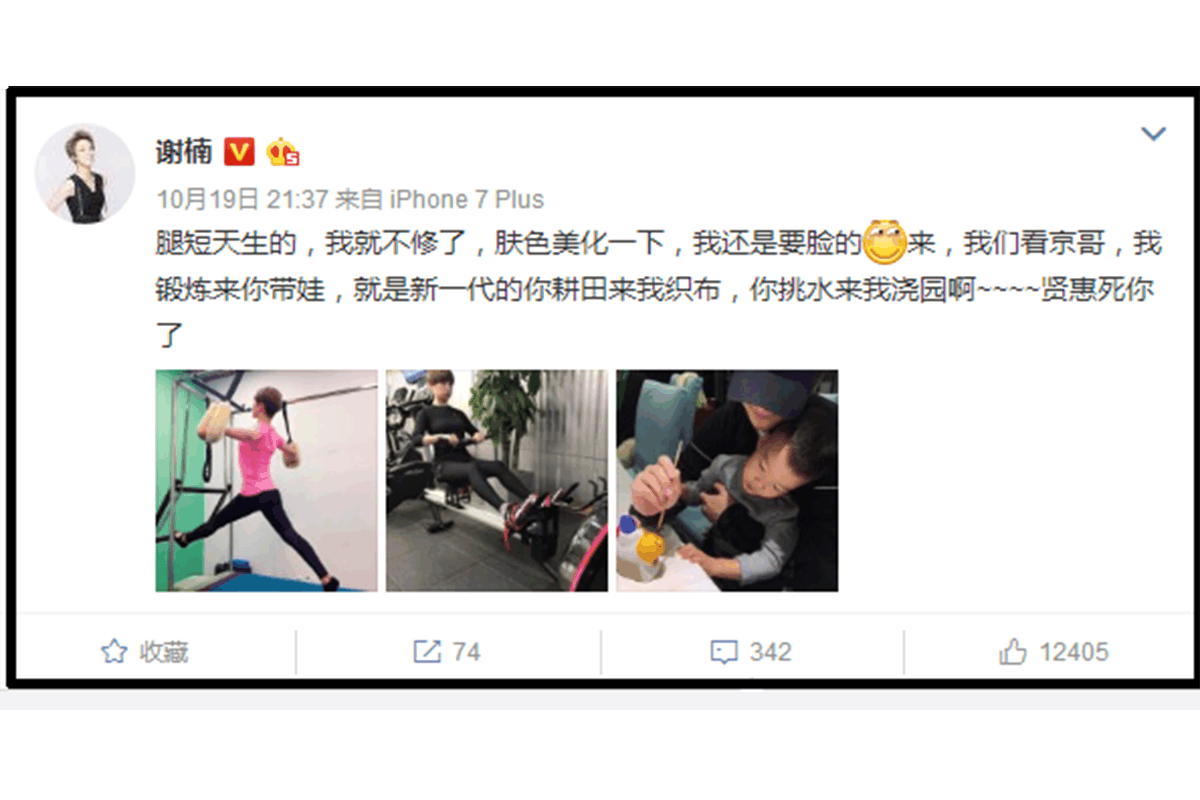Screen dimensions: 1200x800
Task: Click the 12405 likes count
Action: pos(1074,653)
